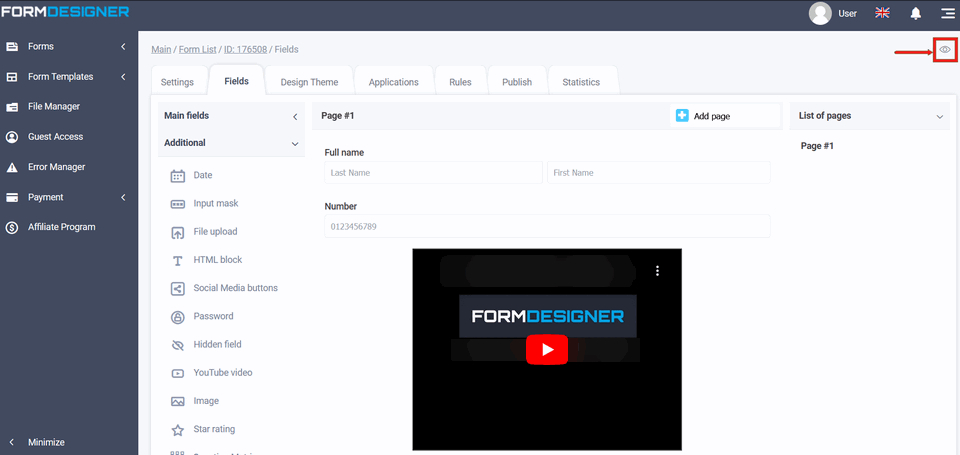The image size is (960, 455).
Task: Switch to the Design Theme tab
Action: [309, 82]
